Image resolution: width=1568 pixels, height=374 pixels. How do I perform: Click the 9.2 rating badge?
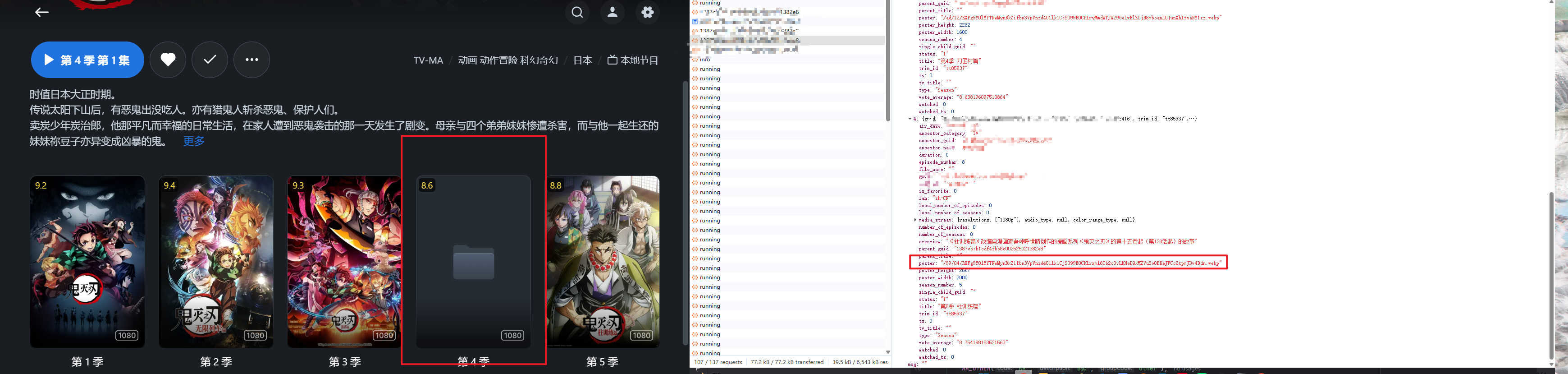pyautogui.click(x=41, y=186)
